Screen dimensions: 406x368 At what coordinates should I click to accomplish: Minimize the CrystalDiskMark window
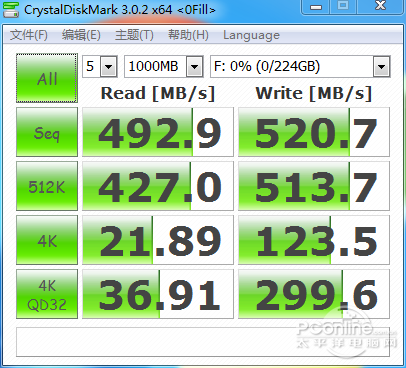point(316,7)
